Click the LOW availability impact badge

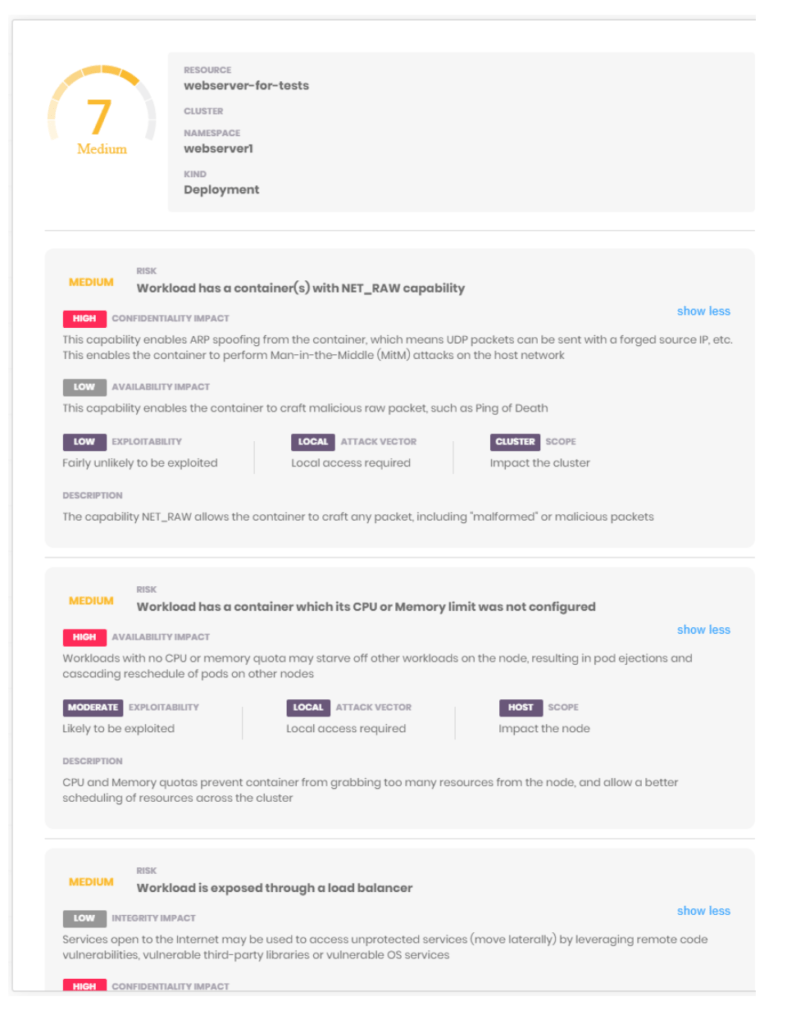pyautogui.click(x=84, y=387)
